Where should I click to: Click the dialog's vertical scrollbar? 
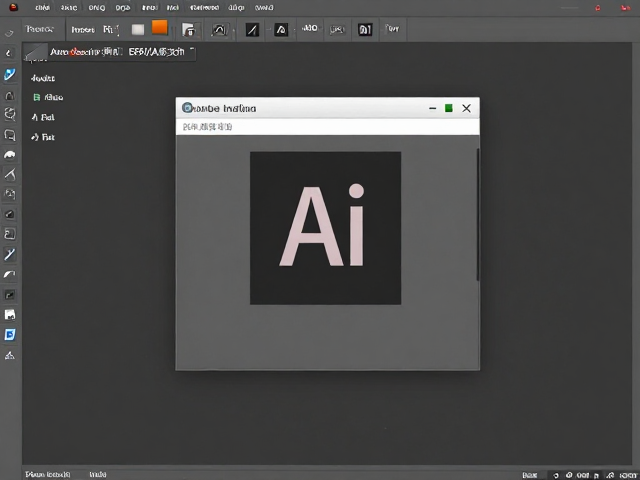(x=478, y=214)
